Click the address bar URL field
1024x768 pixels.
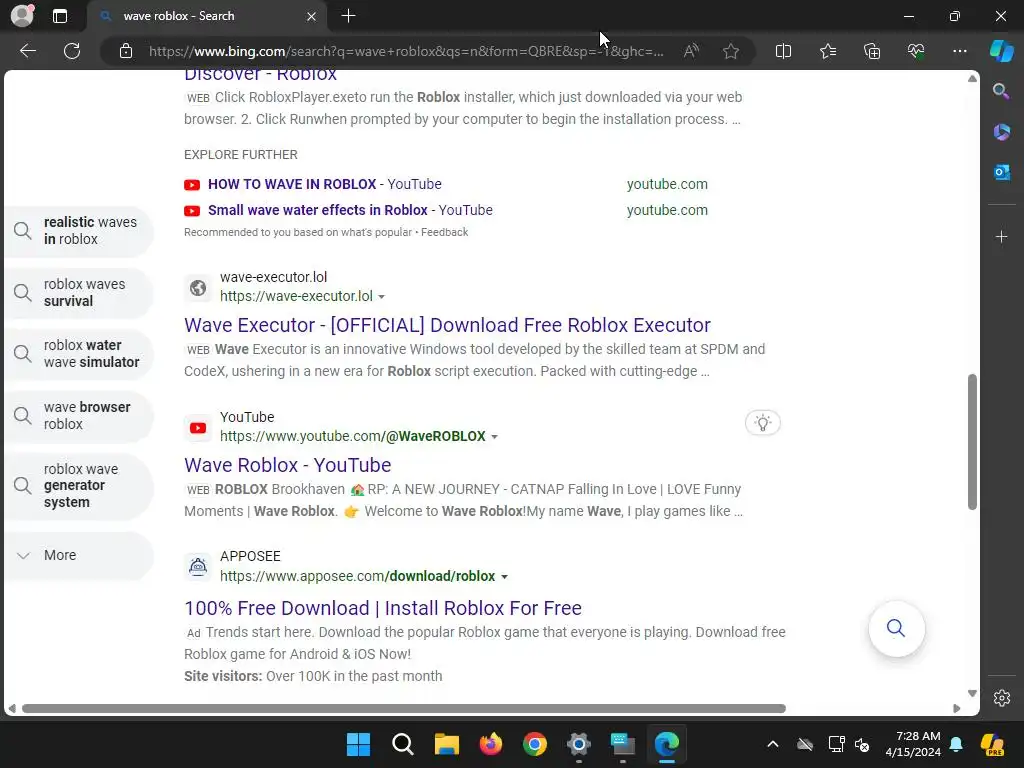tap(406, 51)
